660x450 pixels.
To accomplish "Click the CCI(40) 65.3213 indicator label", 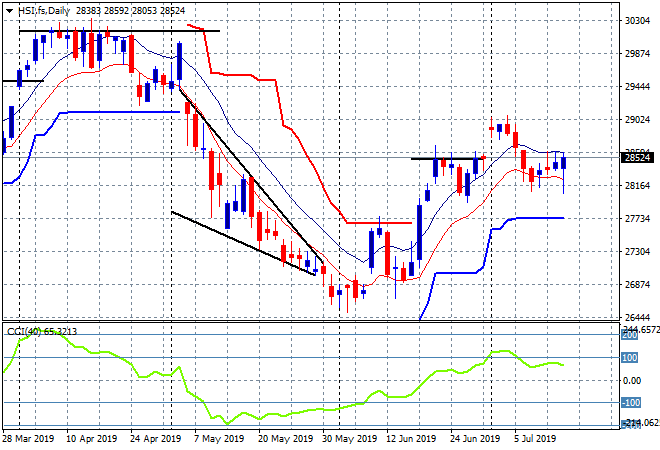I will (42, 332).
